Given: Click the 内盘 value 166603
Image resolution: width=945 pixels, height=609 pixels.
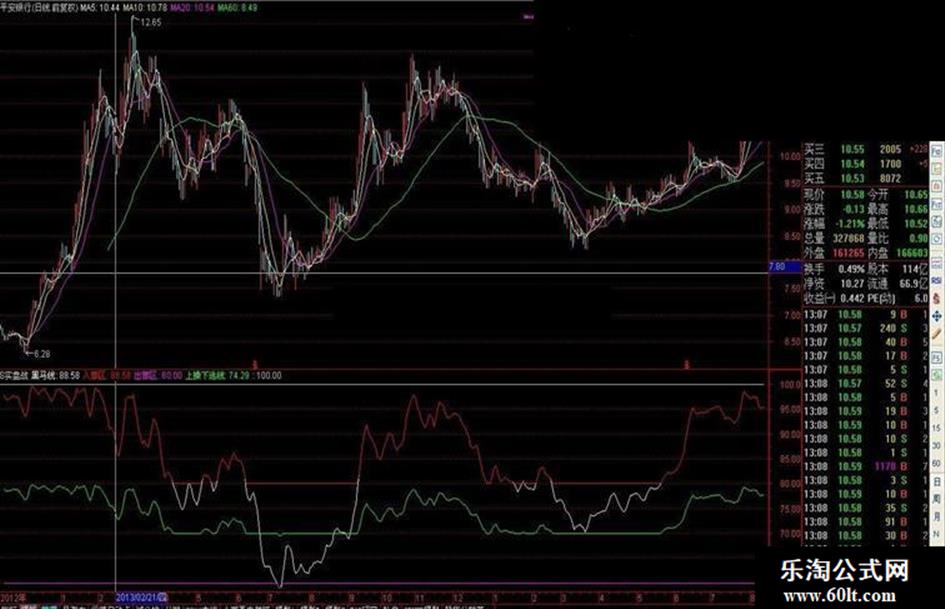Looking at the screenshot, I should [912, 253].
